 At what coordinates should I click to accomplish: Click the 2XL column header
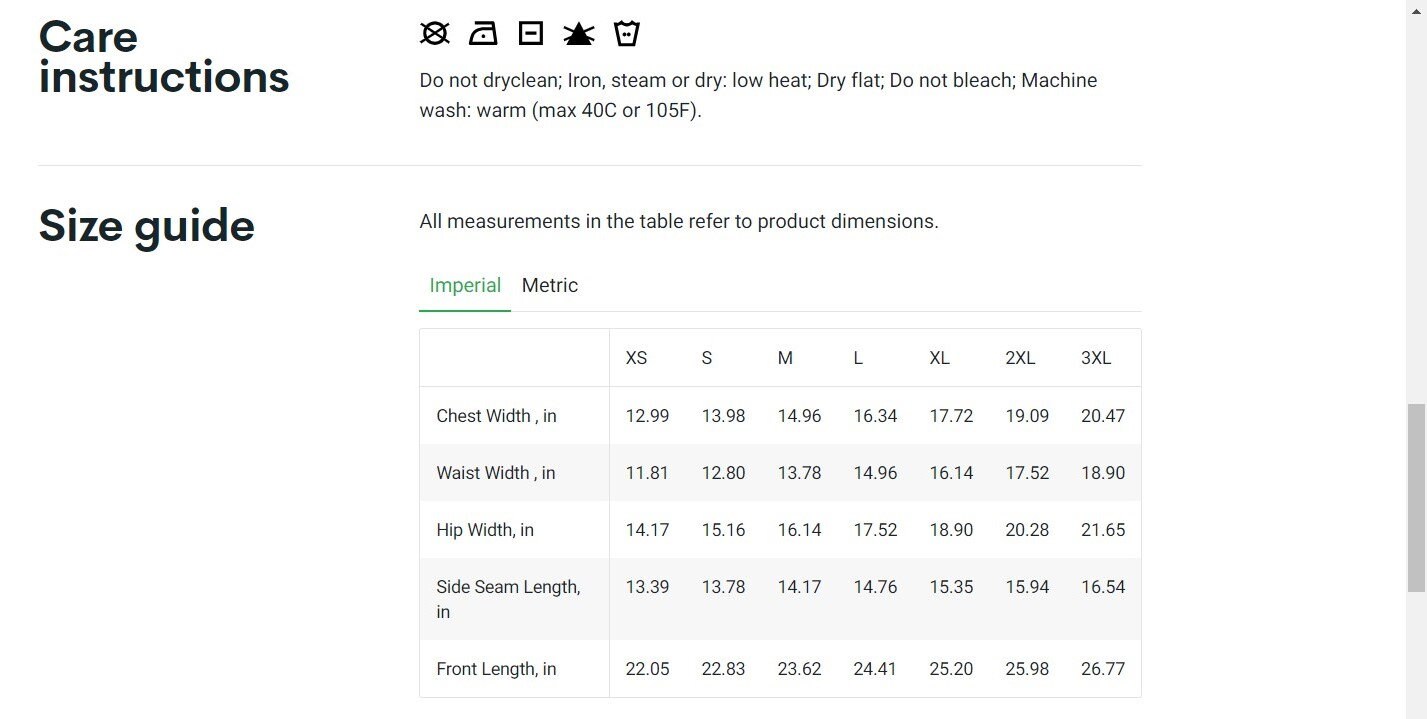point(1020,358)
